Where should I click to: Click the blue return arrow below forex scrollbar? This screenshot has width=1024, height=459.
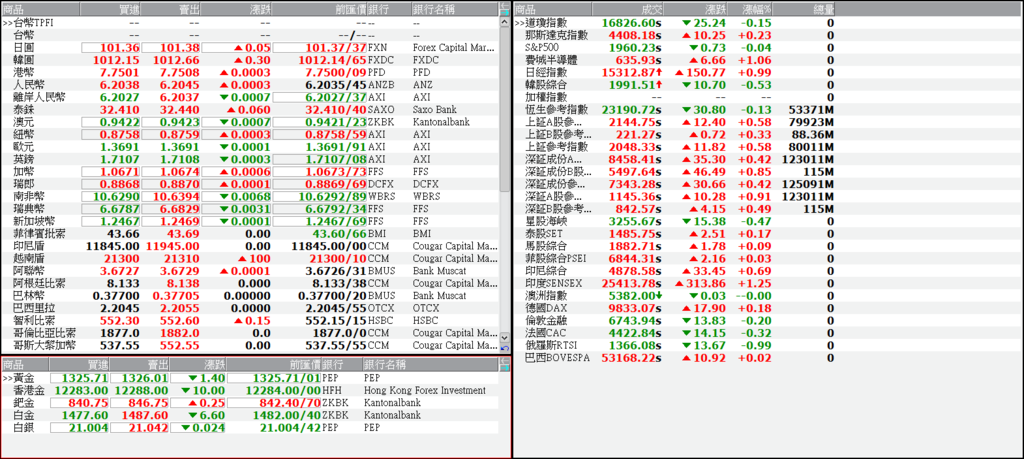pyautogui.click(x=505, y=348)
